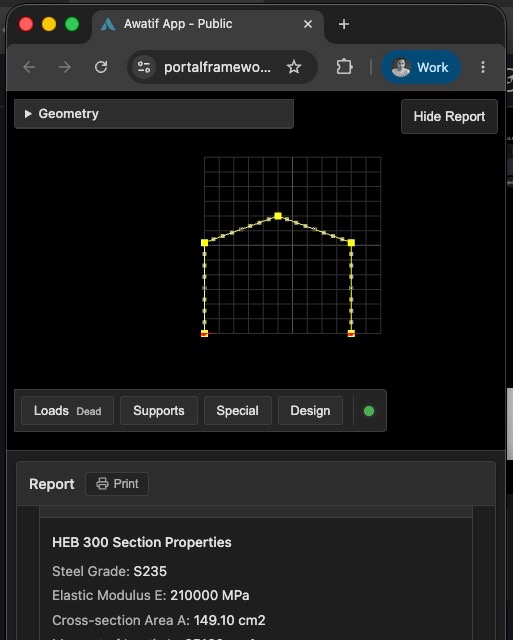Click the address bar URL portalframewo...
The height and width of the screenshot is (640, 513).
pos(217,67)
